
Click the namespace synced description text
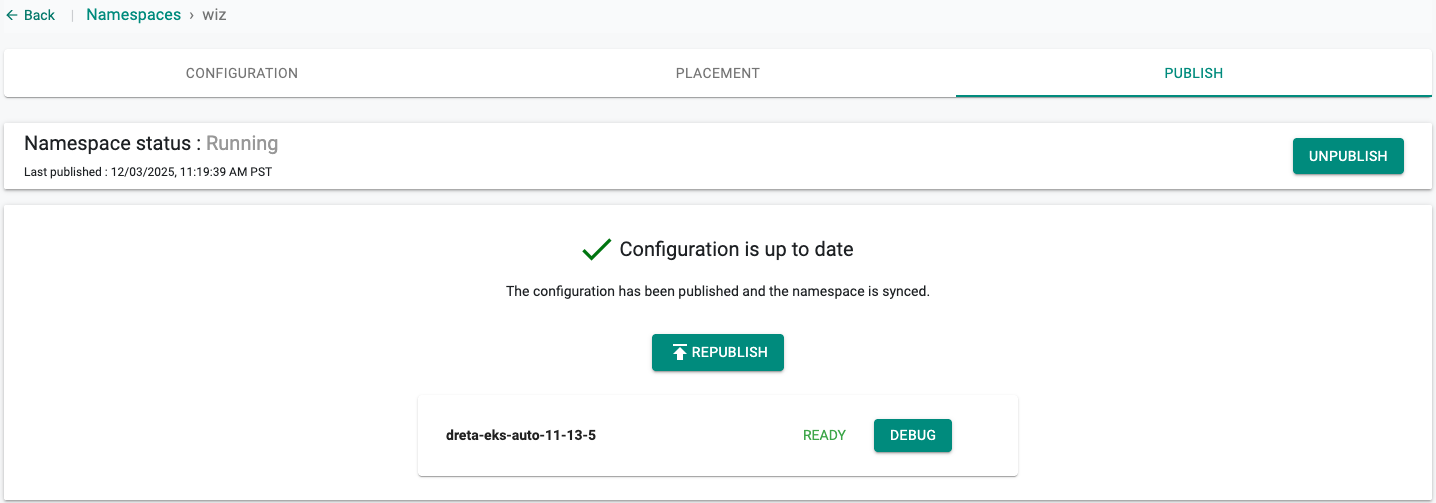pyautogui.click(x=717, y=292)
